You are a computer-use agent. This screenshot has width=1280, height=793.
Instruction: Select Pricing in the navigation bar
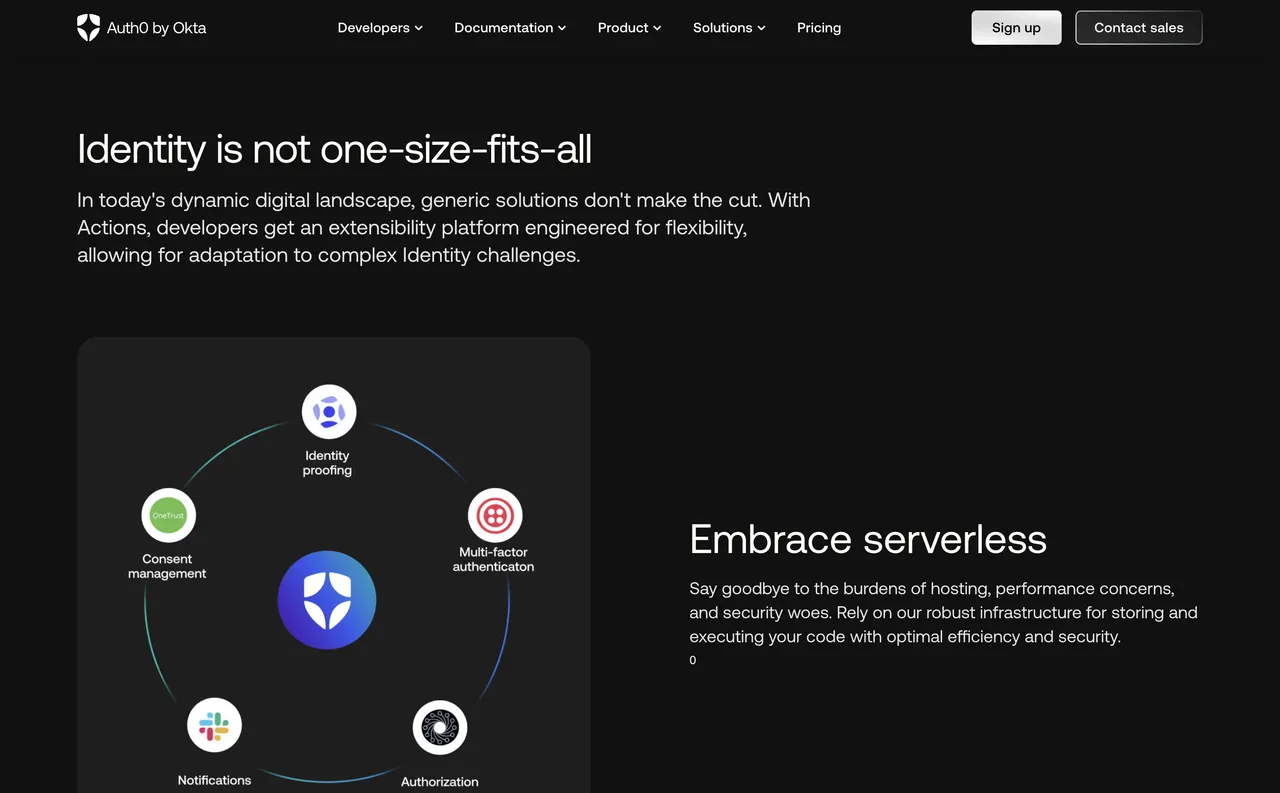(819, 27)
